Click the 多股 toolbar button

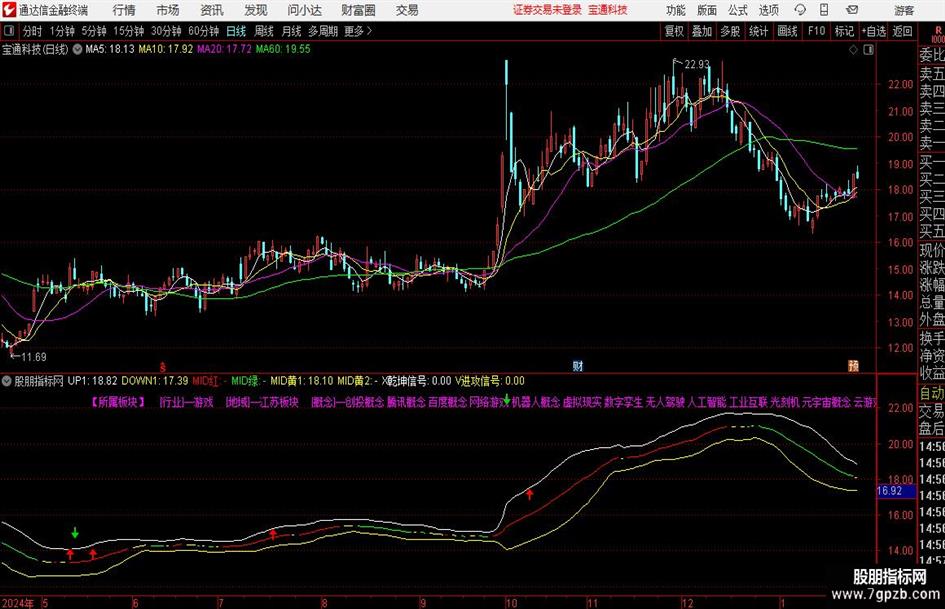click(730, 31)
